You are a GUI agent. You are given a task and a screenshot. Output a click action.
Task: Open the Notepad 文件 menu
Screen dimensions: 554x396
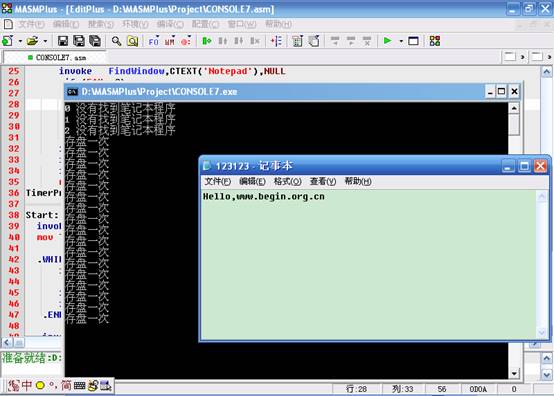click(218, 182)
